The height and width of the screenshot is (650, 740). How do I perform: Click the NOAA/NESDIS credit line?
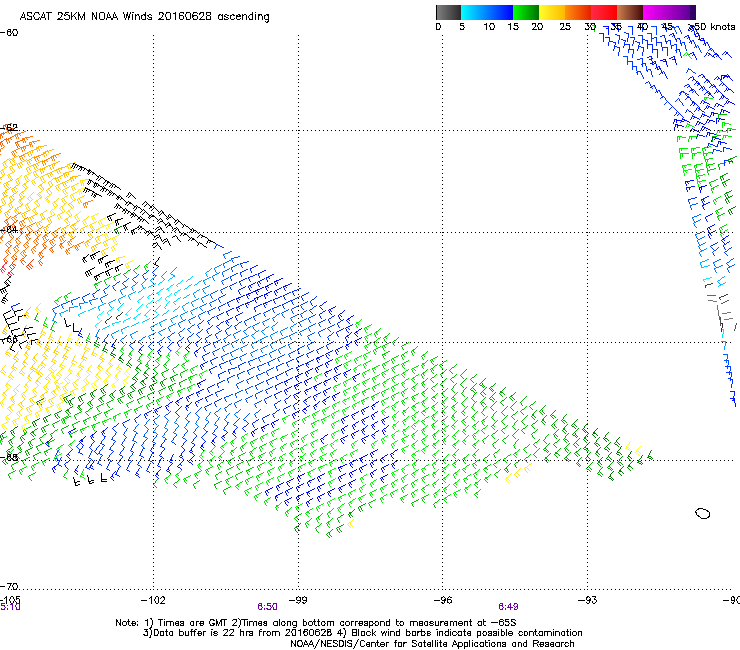[432, 644]
